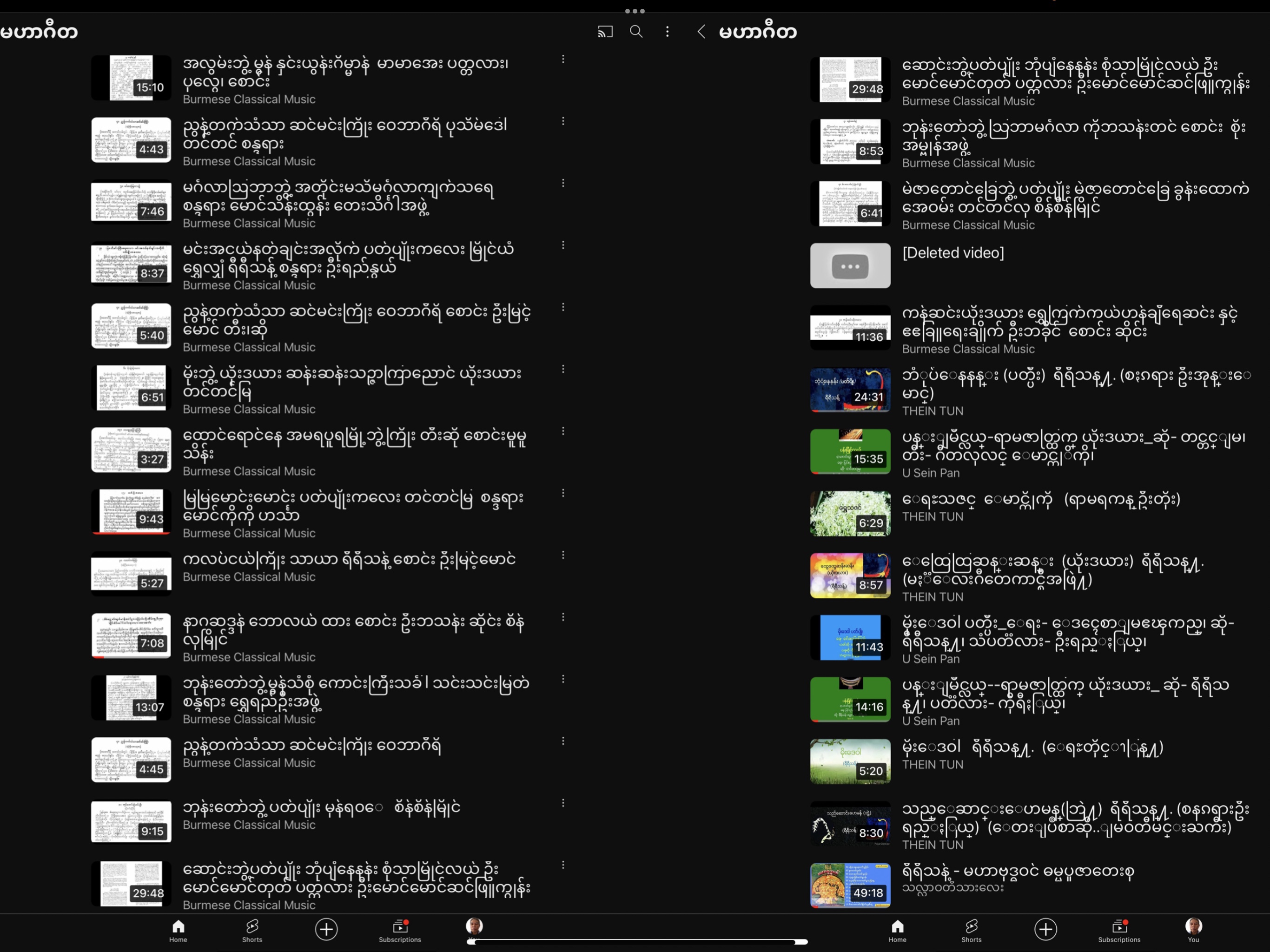
Task: Open playlist overflow menu in header
Action: click(x=667, y=32)
